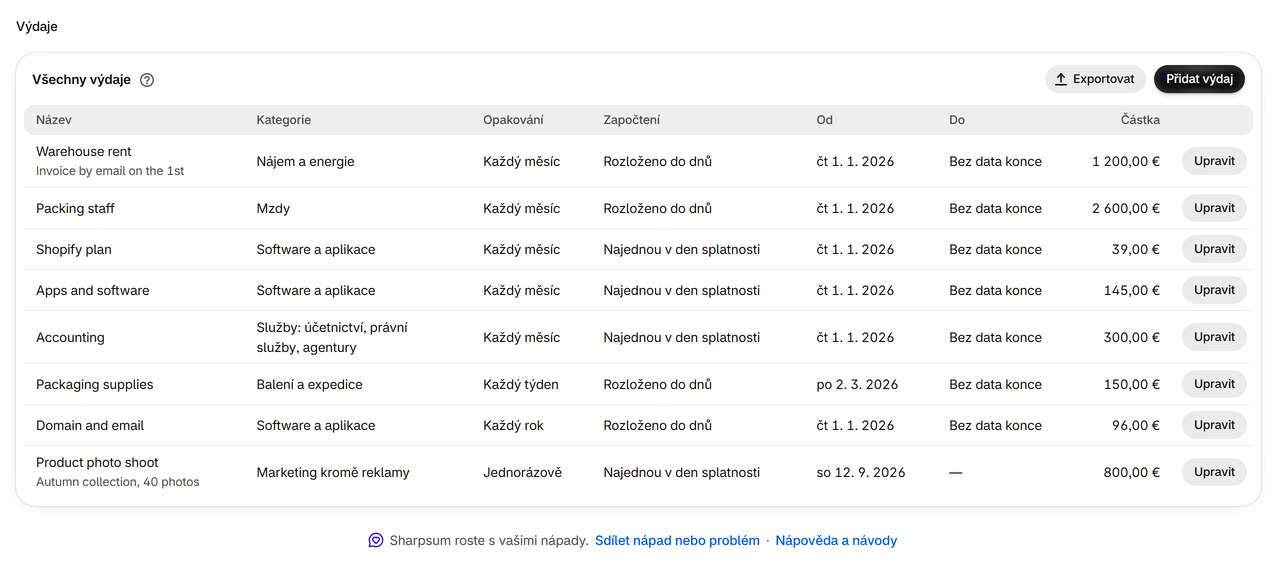Click Upravit for Packing staff
1280x574 pixels.
[x=1214, y=208]
